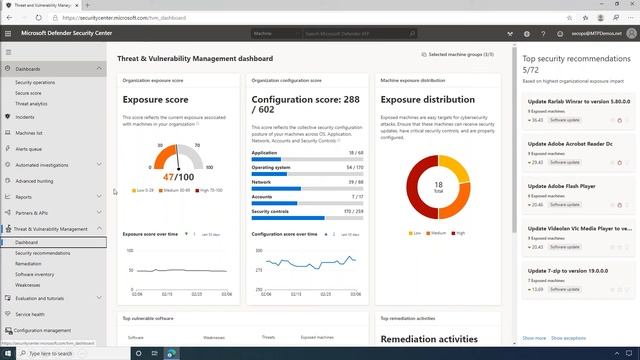Viewport: 640px width, 360px height.
Task: Open the Windows Start menu
Action: [x=8, y=353]
